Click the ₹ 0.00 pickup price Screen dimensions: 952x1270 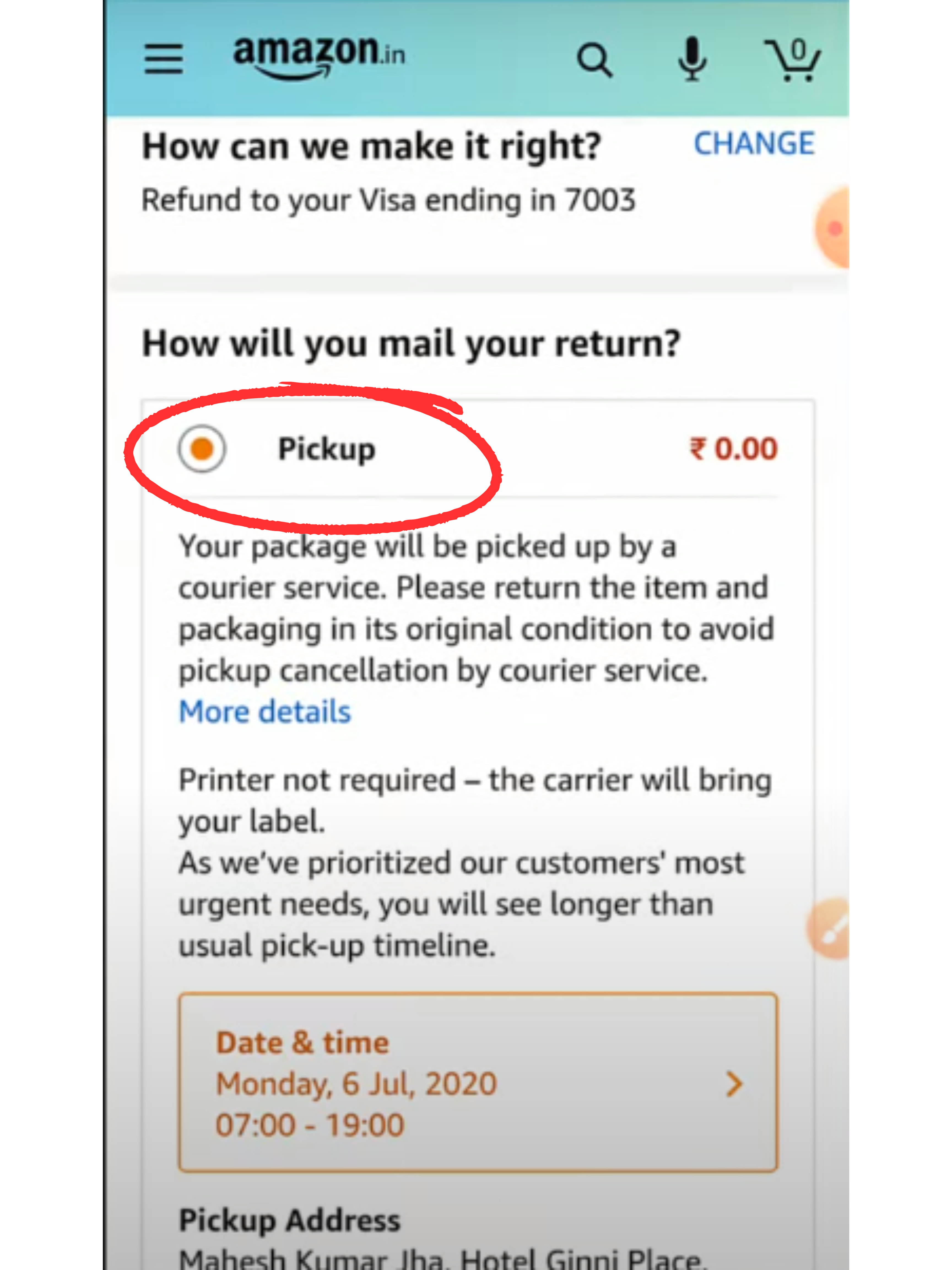pyautogui.click(x=733, y=448)
